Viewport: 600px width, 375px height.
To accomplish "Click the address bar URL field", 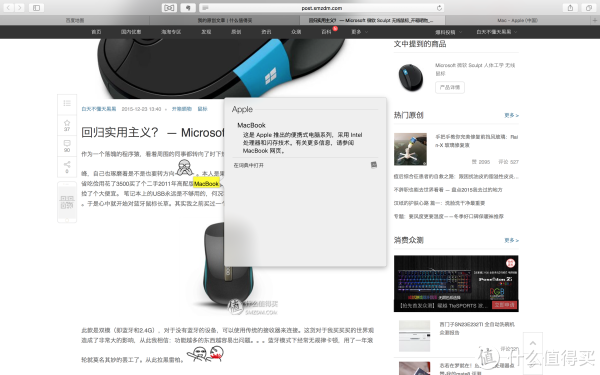I will pos(321,8).
